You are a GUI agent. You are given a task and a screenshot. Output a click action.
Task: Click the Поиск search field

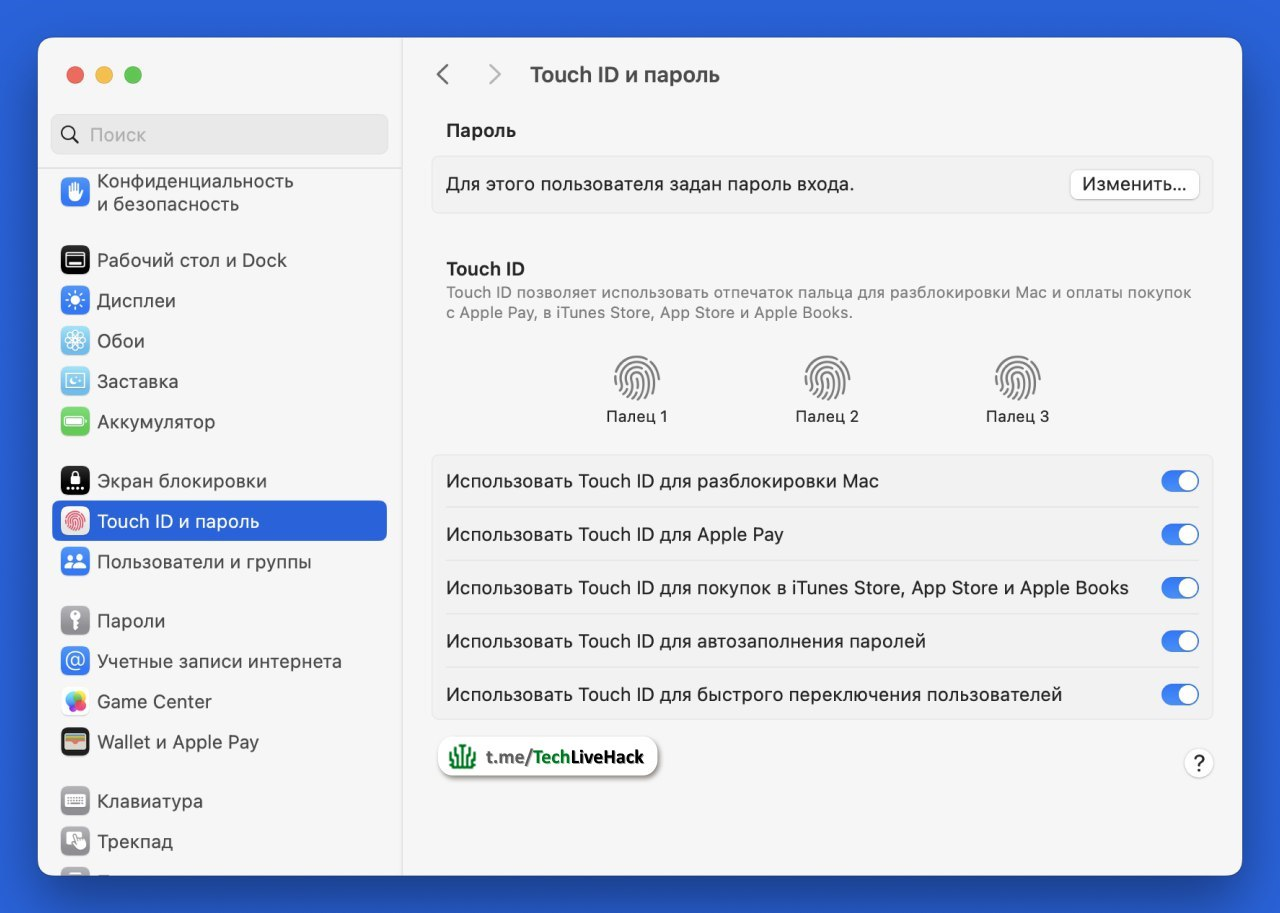point(219,134)
